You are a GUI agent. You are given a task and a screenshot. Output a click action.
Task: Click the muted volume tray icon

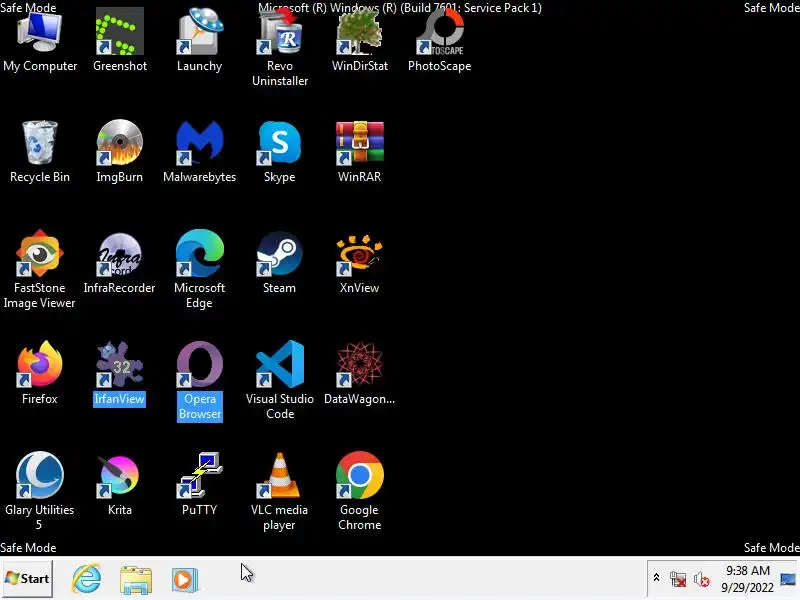[702, 580]
